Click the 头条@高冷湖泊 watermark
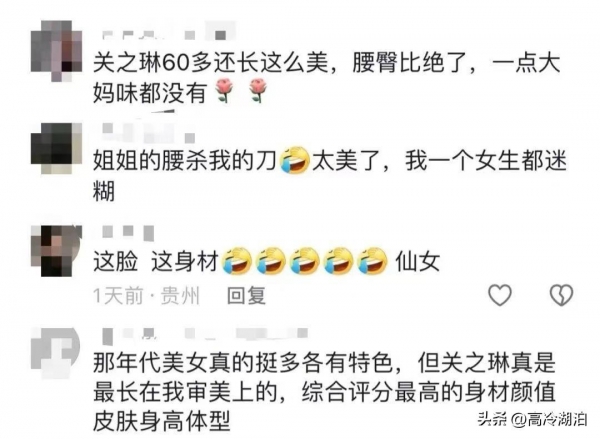Screen dimensions: 600x439 (x=532, y=419)
